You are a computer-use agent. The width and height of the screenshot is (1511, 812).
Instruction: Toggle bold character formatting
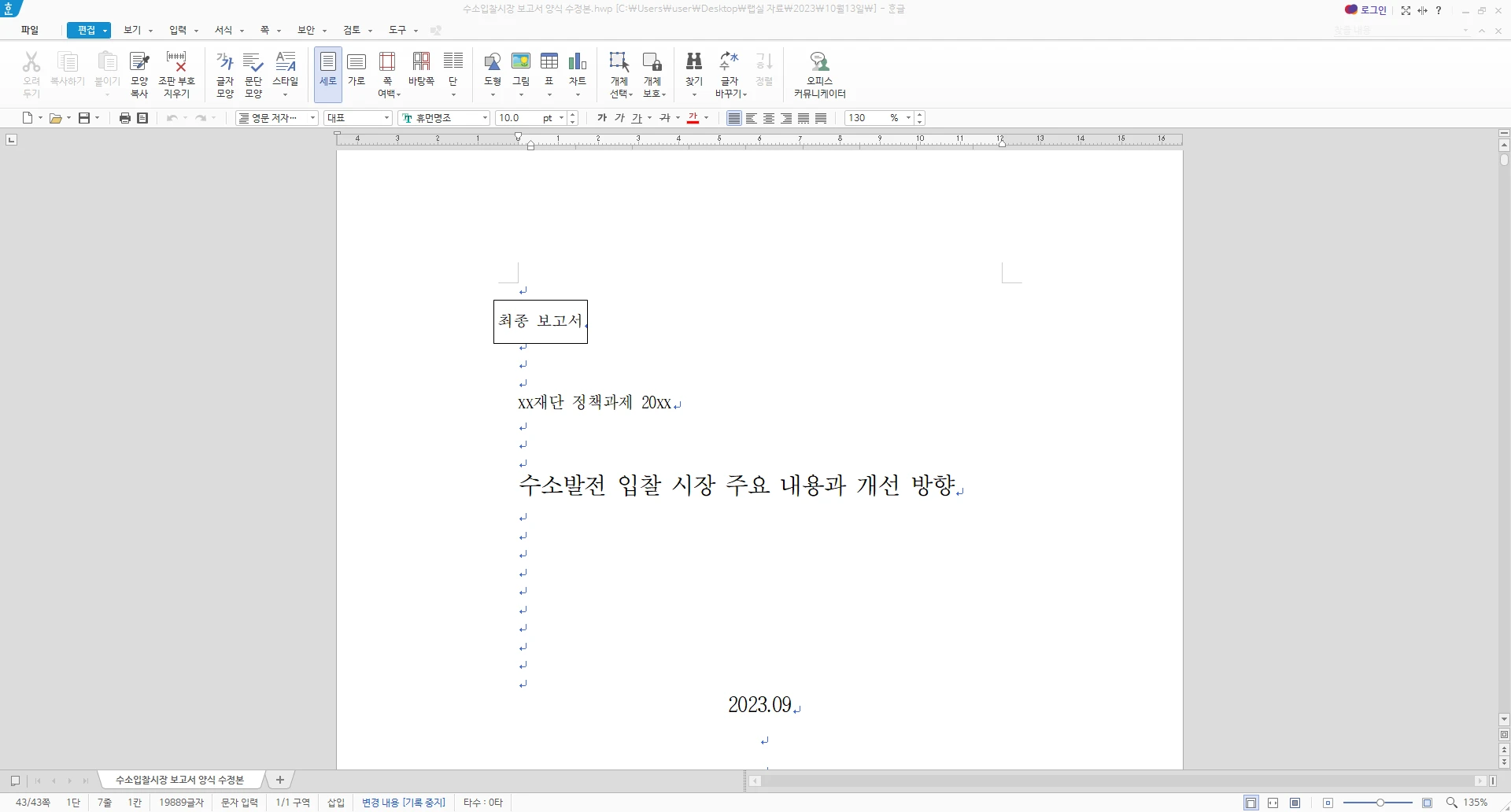pyautogui.click(x=602, y=118)
